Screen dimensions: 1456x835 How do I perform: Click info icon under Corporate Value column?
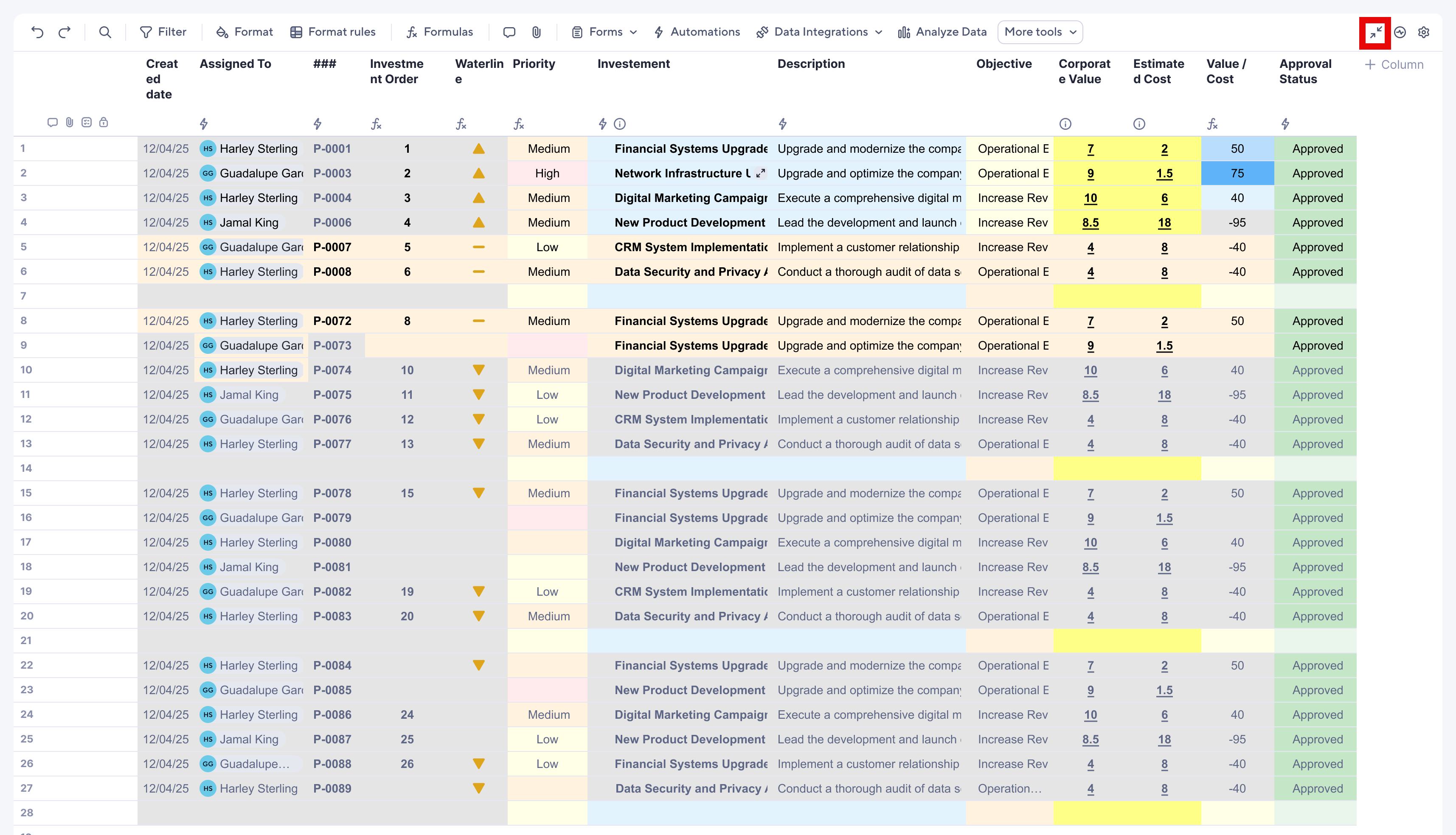(1065, 124)
